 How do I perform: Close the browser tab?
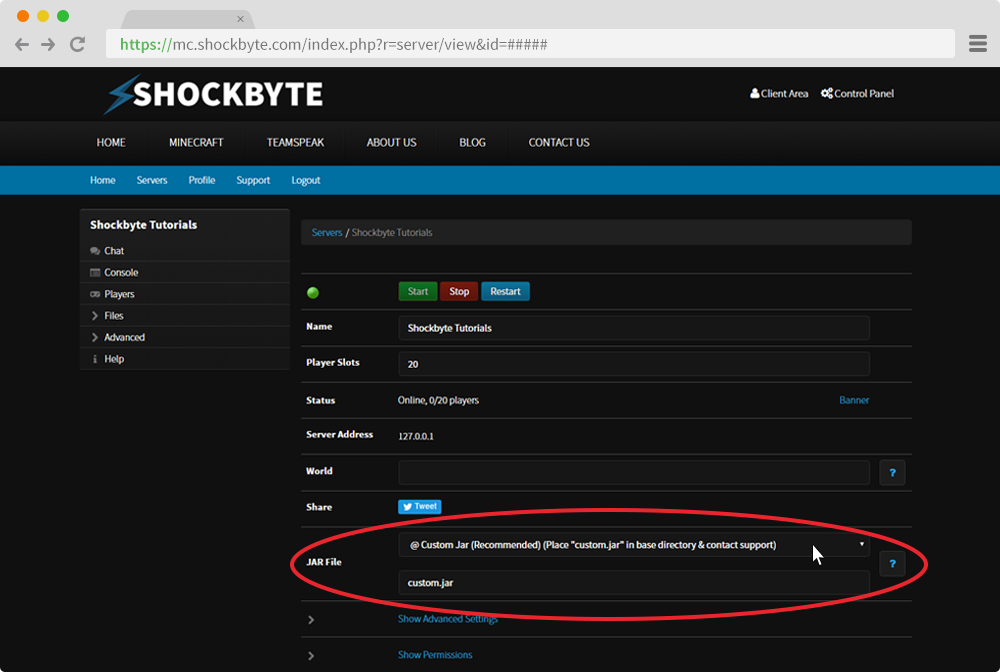click(240, 19)
